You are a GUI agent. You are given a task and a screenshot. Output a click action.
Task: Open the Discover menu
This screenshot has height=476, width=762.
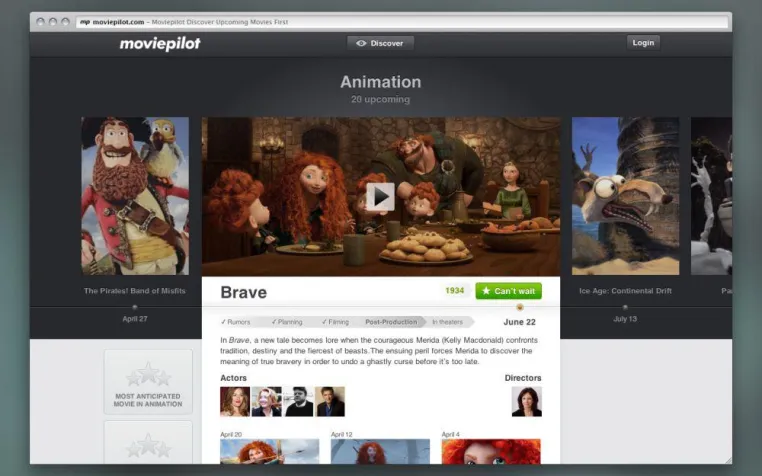tap(380, 43)
